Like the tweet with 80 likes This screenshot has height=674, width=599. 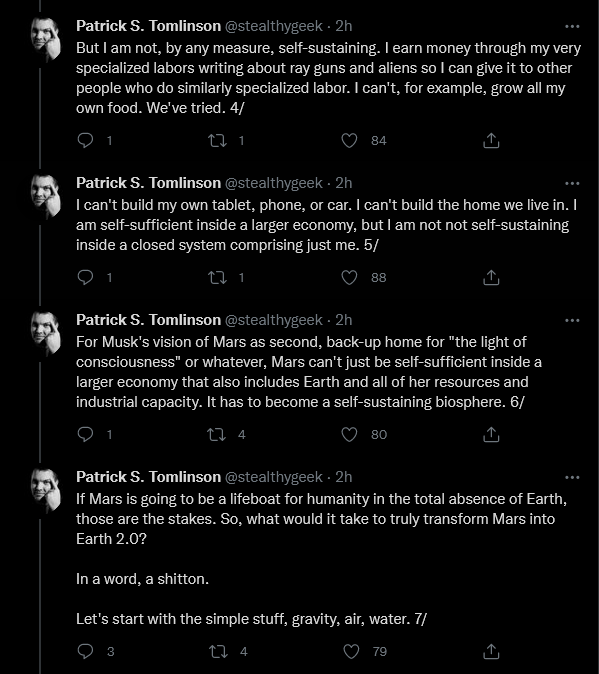[x=349, y=435]
